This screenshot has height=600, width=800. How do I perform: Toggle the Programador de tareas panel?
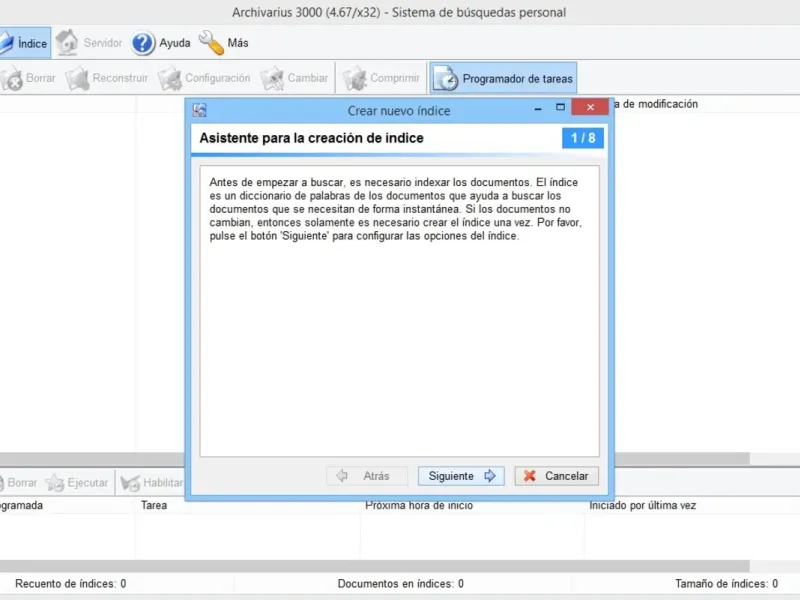[503, 78]
